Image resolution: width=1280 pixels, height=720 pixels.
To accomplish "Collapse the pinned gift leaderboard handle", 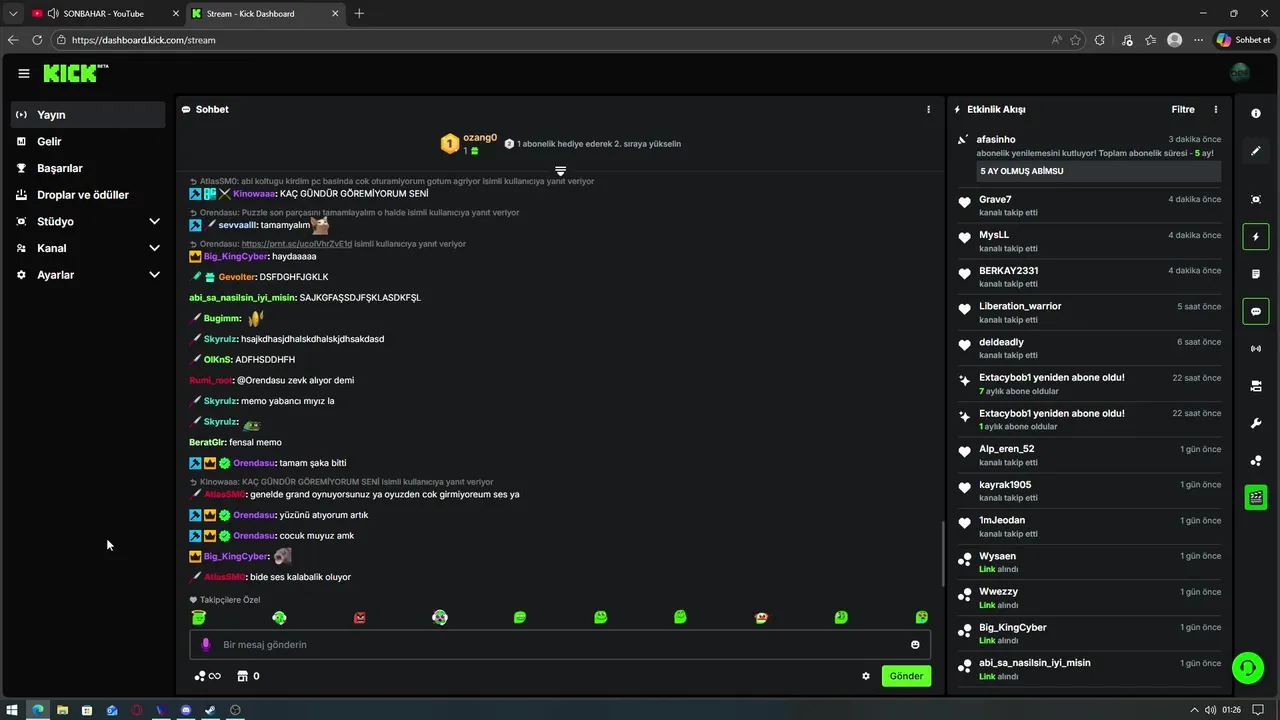I will click(x=560, y=171).
